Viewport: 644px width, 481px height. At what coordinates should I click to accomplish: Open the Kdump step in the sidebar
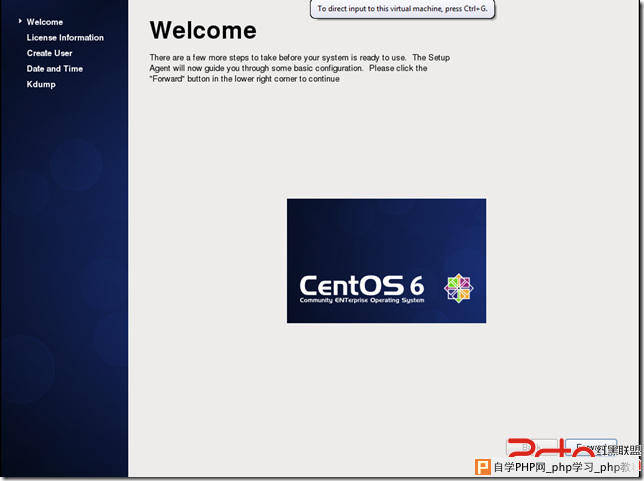coord(41,84)
